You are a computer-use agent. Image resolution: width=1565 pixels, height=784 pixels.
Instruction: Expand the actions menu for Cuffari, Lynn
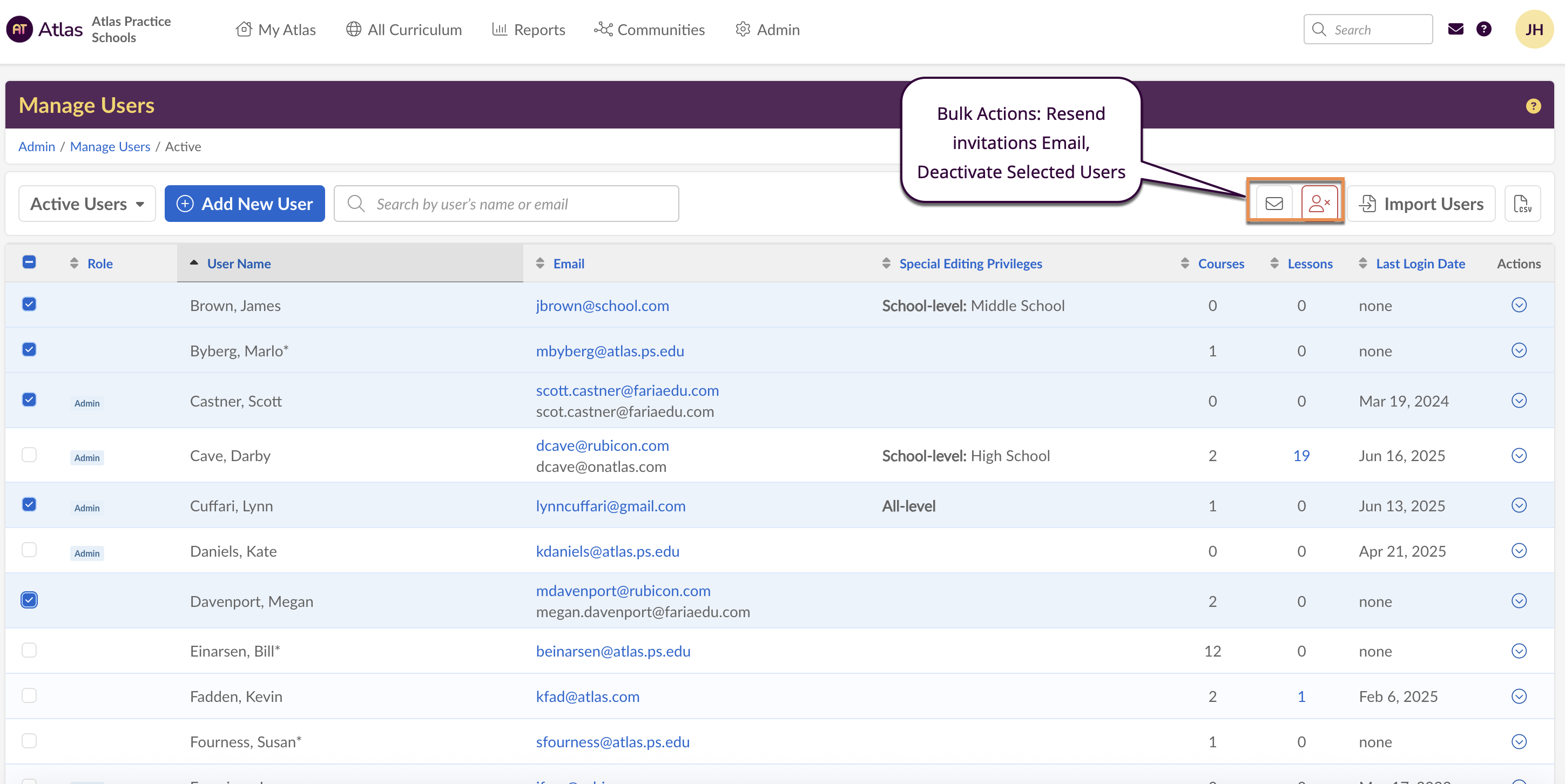click(1519, 505)
